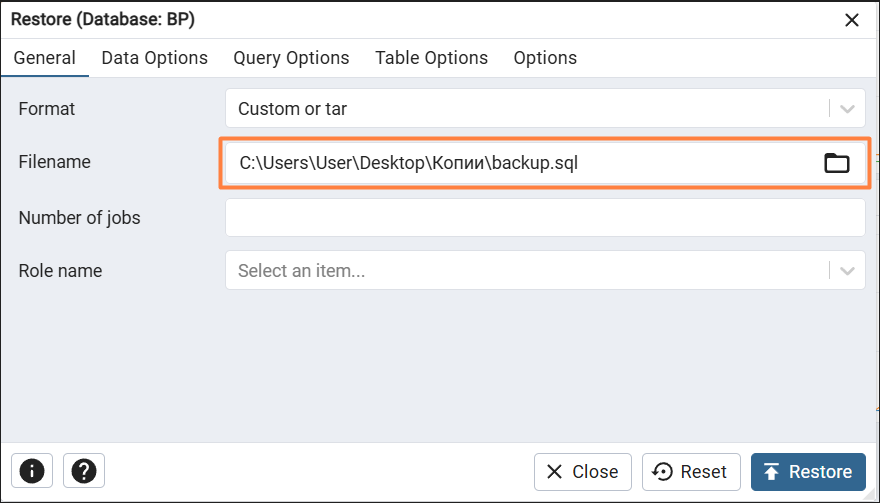Focus the Number of jobs field
The width and height of the screenshot is (880, 503).
545,218
